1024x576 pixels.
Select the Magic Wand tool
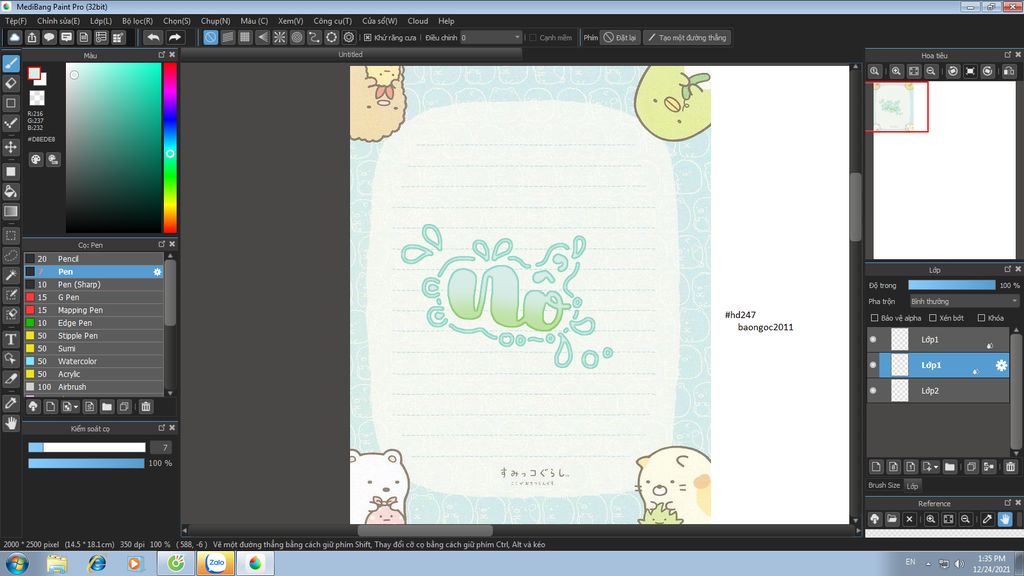11,275
